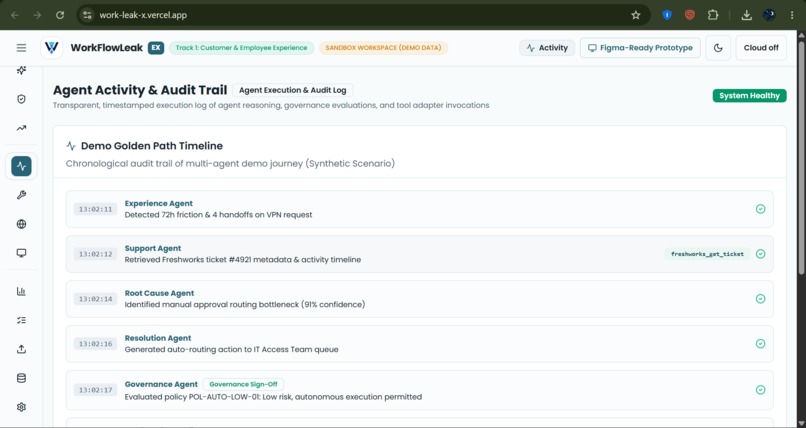Image resolution: width=806 pixels, height=428 pixels.
Task: Select the Support Agent title
Action: tap(153, 248)
